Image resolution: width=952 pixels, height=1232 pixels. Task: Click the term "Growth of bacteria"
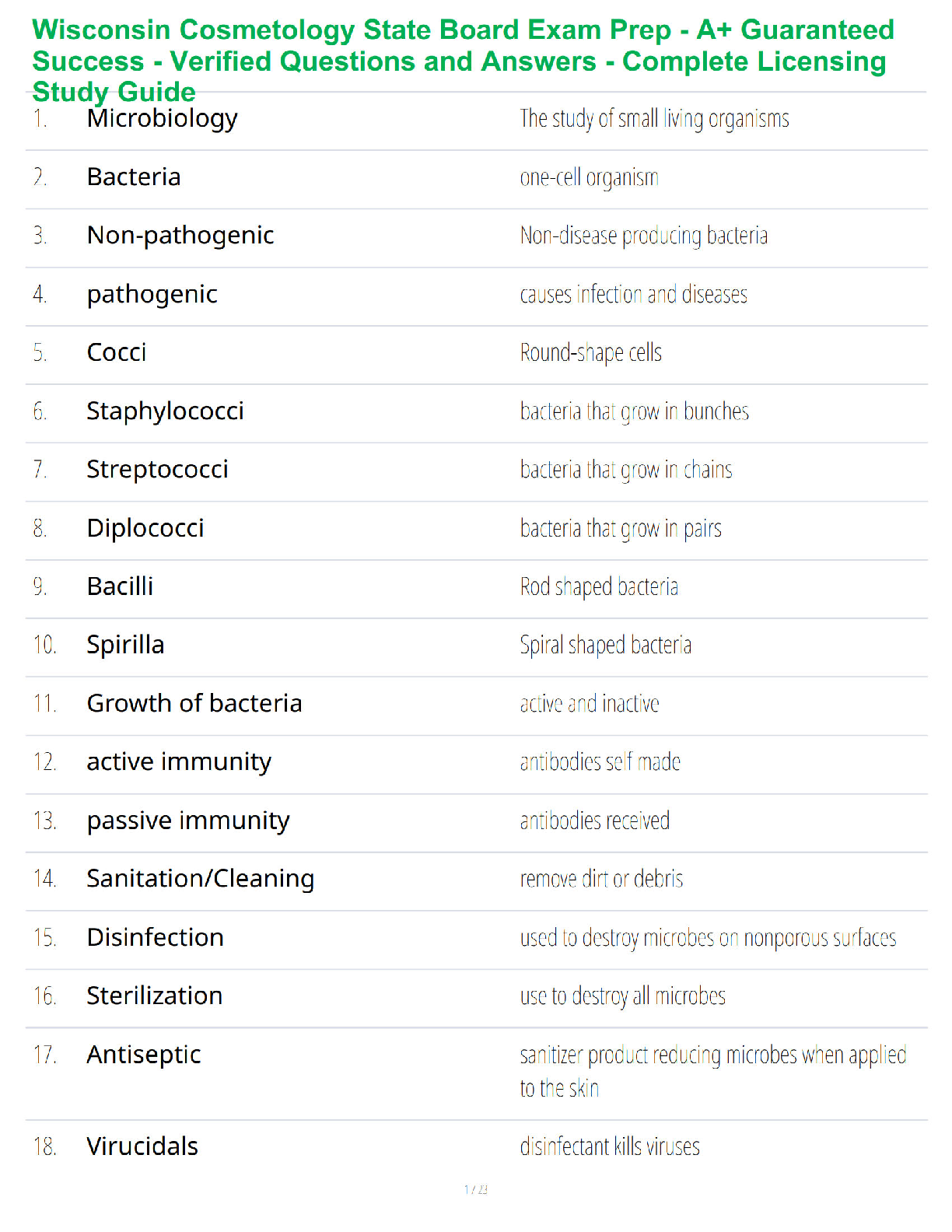coord(194,704)
